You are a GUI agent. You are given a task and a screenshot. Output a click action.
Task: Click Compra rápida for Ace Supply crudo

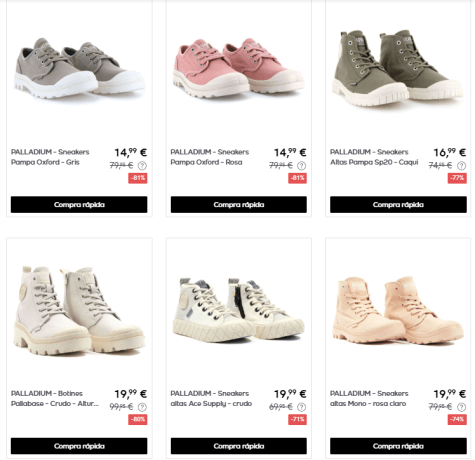[x=239, y=446]
